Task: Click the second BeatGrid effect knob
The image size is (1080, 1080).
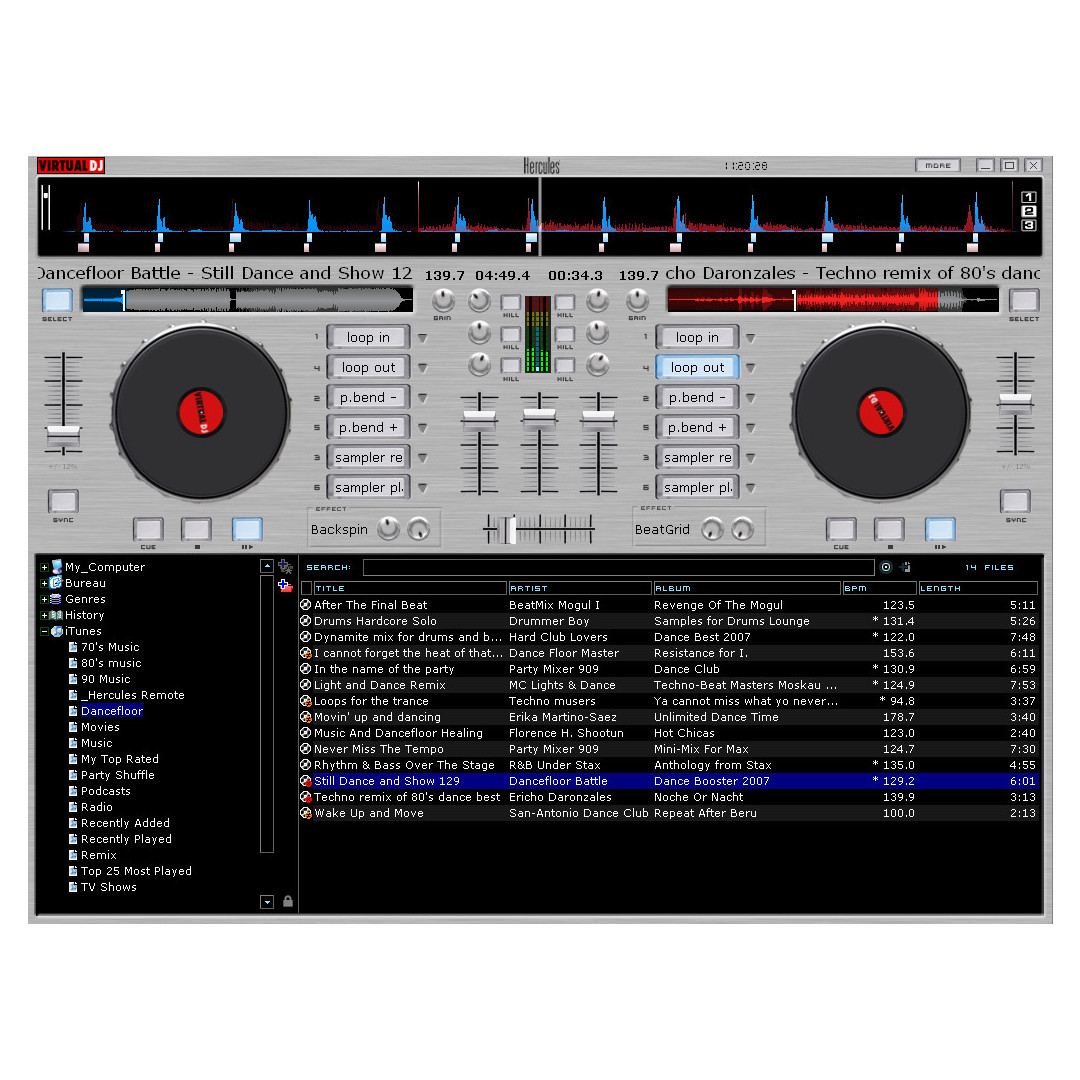Action: point(742,528)
